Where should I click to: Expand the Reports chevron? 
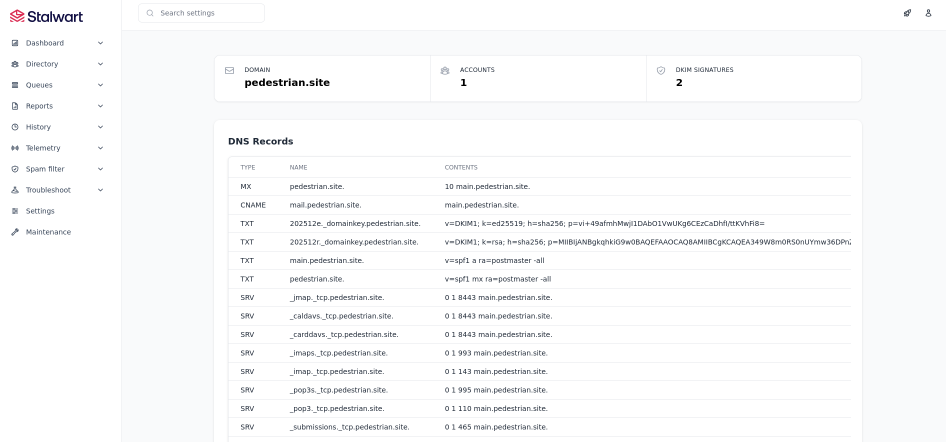pyautogui.click(x=100, y=106)
